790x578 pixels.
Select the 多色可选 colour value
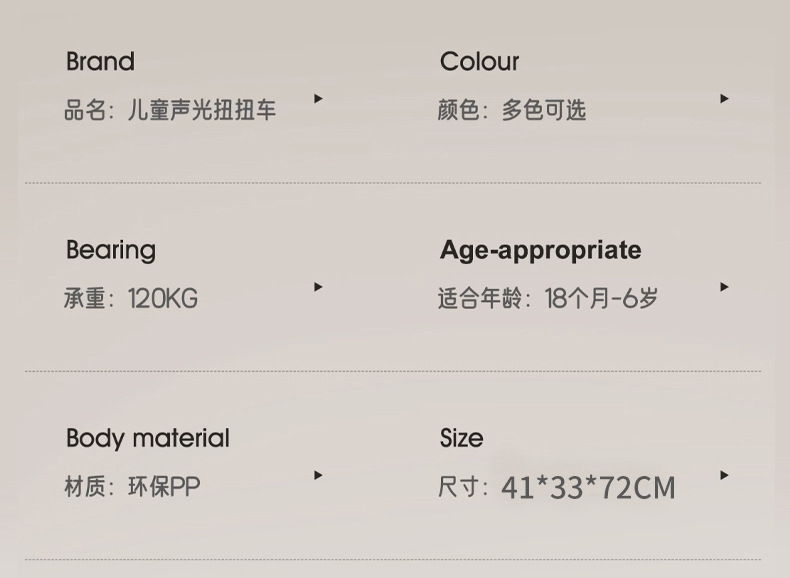(x=543, y=110)
